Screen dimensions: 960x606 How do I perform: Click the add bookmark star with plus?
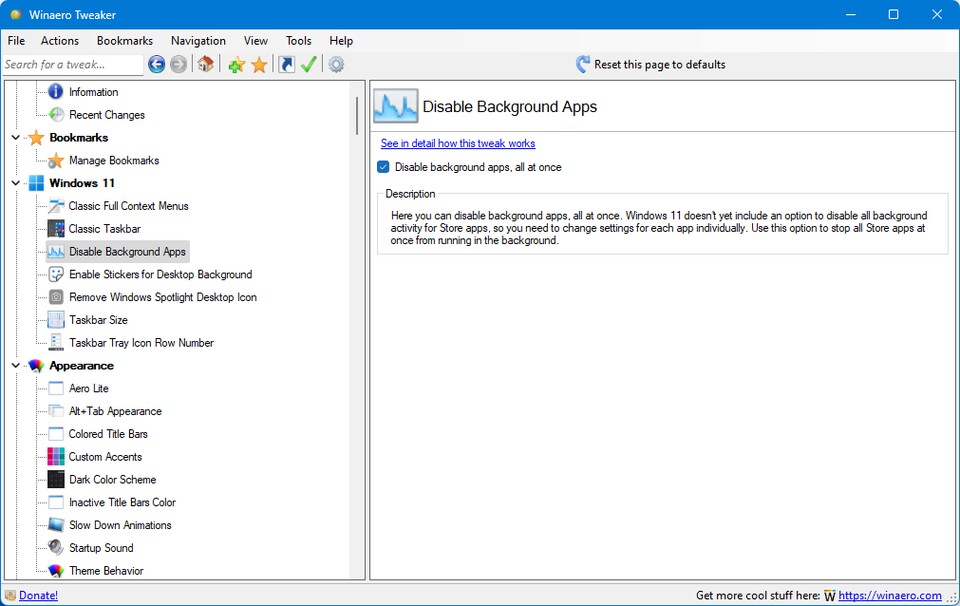point(236,65)
